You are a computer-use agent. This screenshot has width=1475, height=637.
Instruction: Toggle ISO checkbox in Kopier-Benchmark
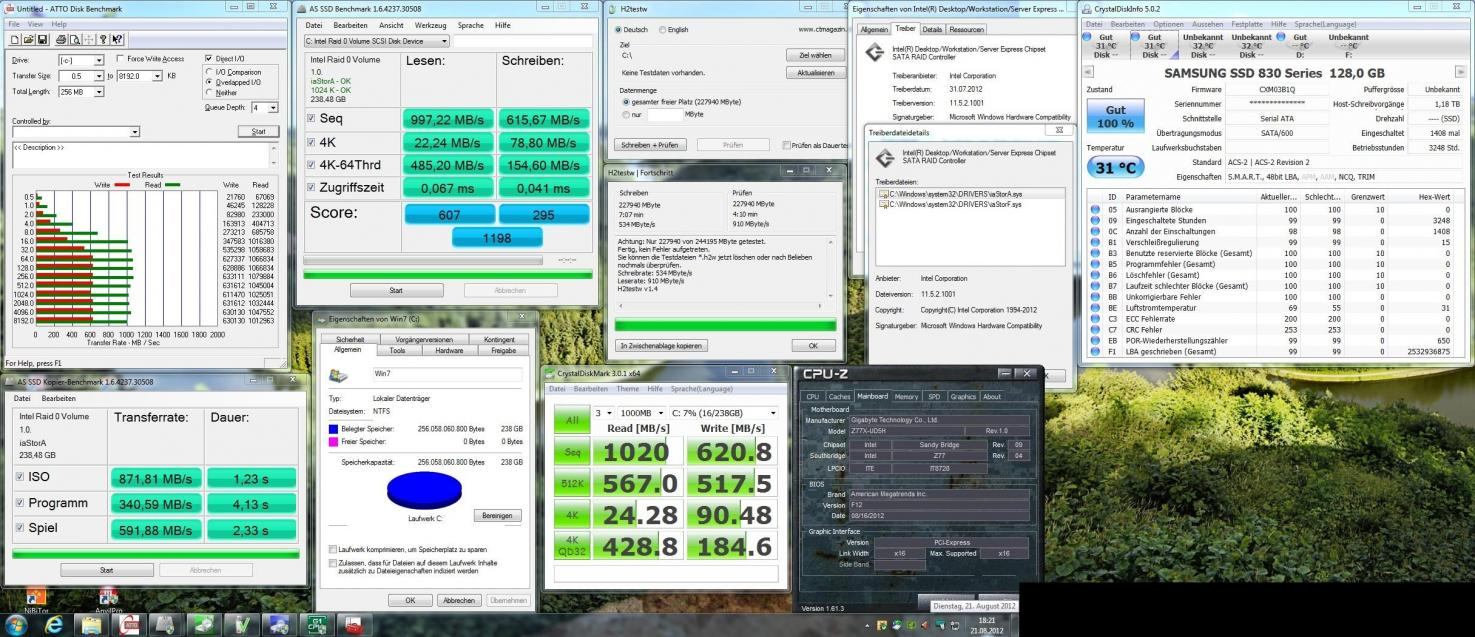[20, 477]
